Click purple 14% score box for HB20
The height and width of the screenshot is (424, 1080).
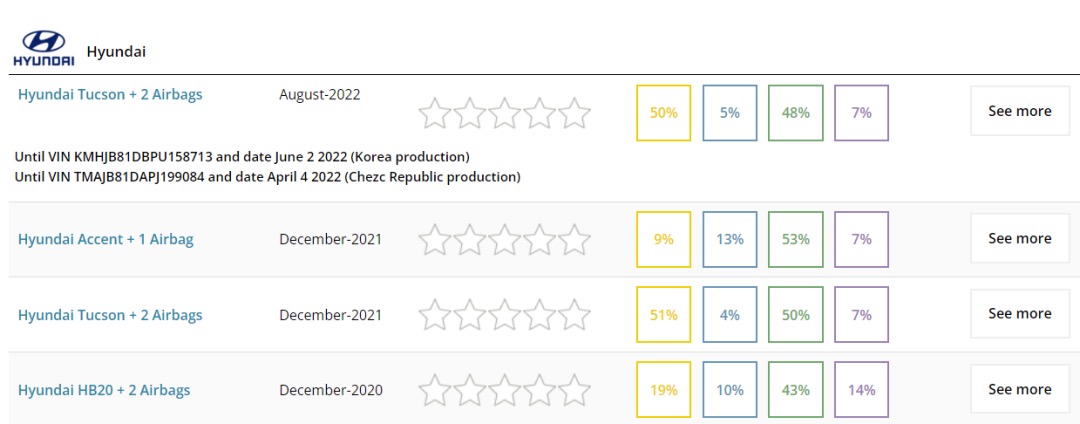[861, 390]
